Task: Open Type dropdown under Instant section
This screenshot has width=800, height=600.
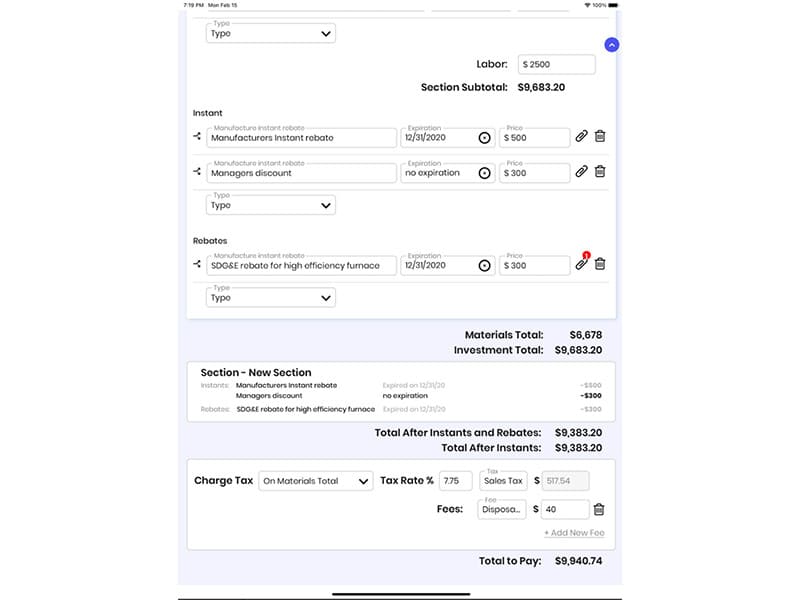Action: click(x=271, y=205)
